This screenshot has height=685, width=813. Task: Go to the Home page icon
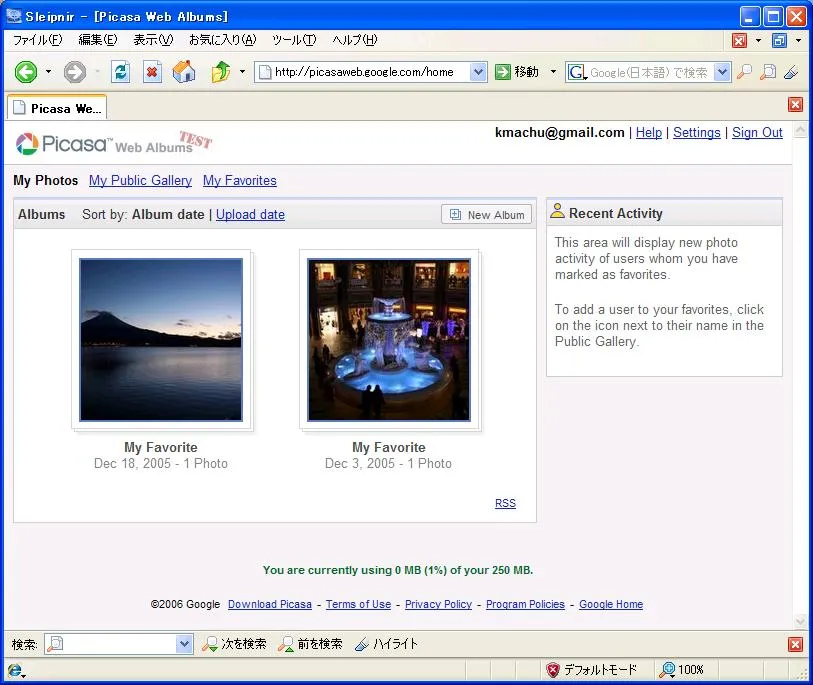[x=183, y=71]
